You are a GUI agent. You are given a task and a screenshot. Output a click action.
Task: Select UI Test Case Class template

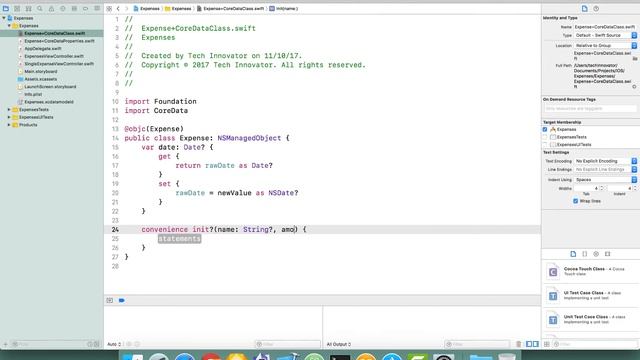tap(591, 296)
